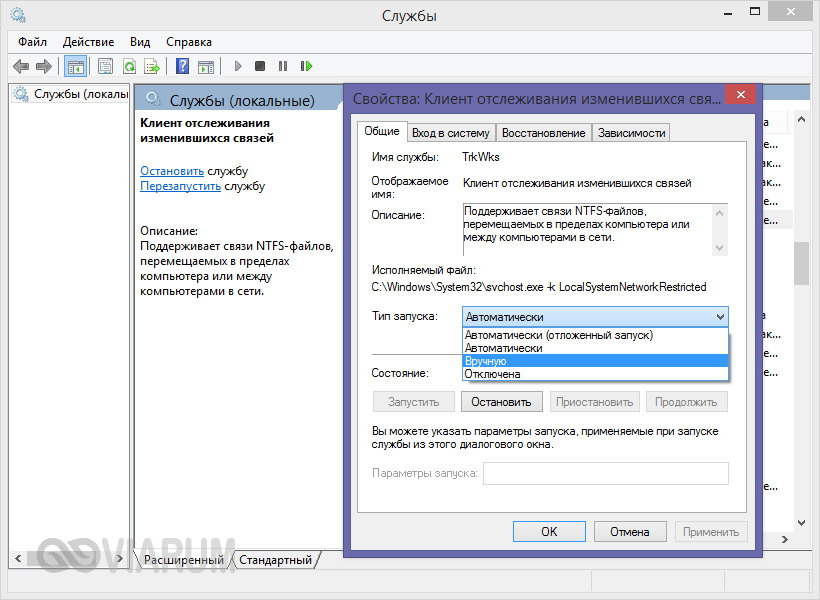Switch to the Зависимости tab
Viewport: 820px width, 600px height.
(631, 133)
